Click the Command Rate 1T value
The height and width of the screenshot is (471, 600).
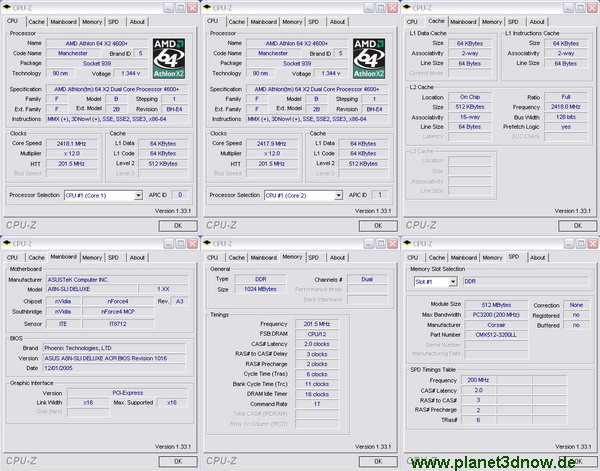coord(317,404)
